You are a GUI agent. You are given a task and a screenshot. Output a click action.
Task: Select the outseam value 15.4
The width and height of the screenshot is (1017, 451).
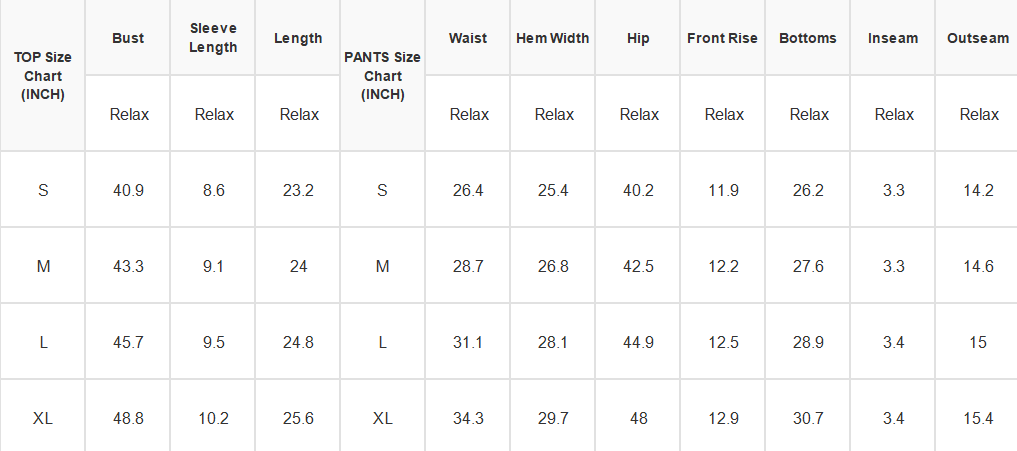coord(978,419)
